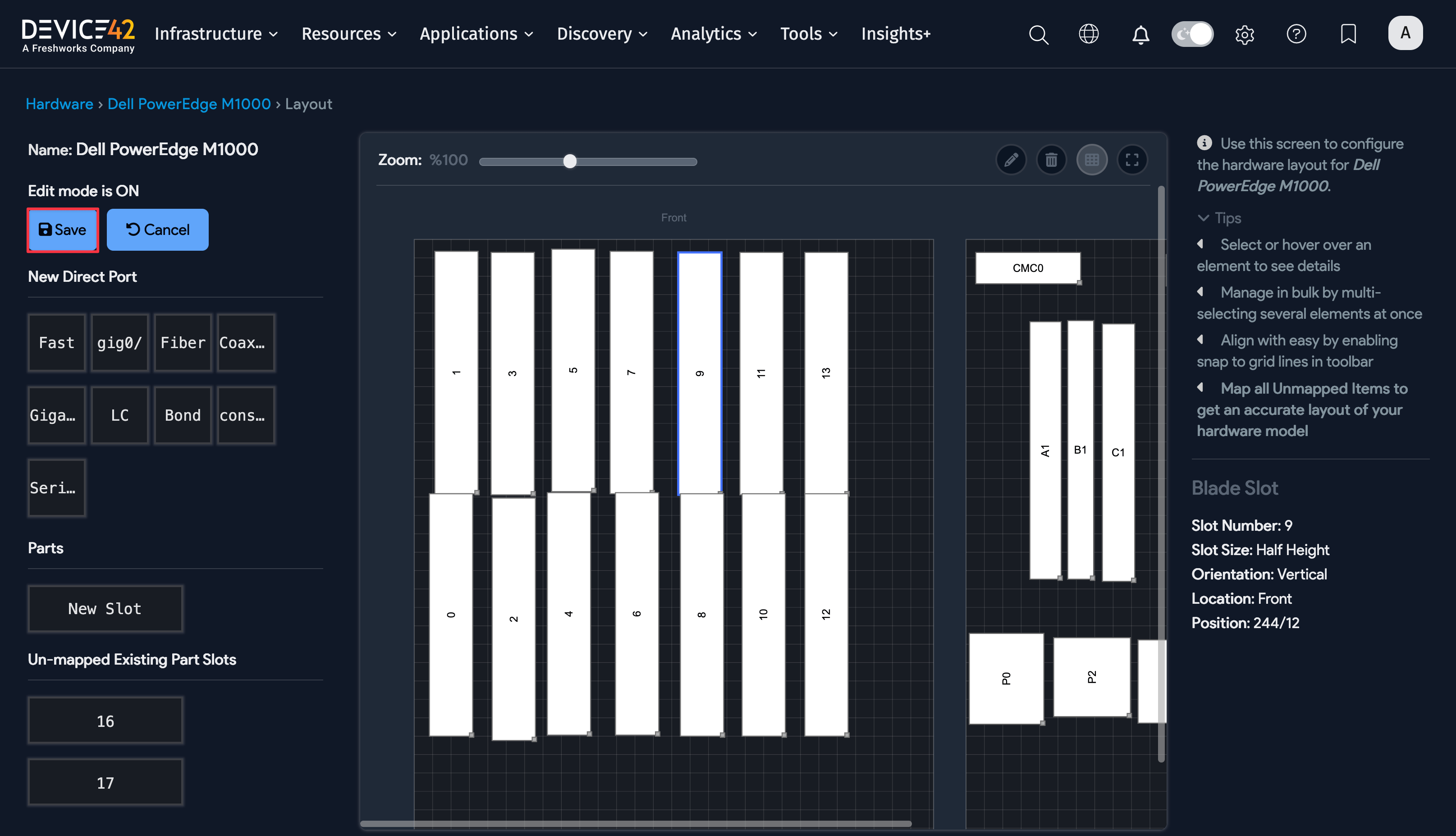The image size is (1456, 836).
Task: Save the hardware layout changes
Action: coord(63,230)
